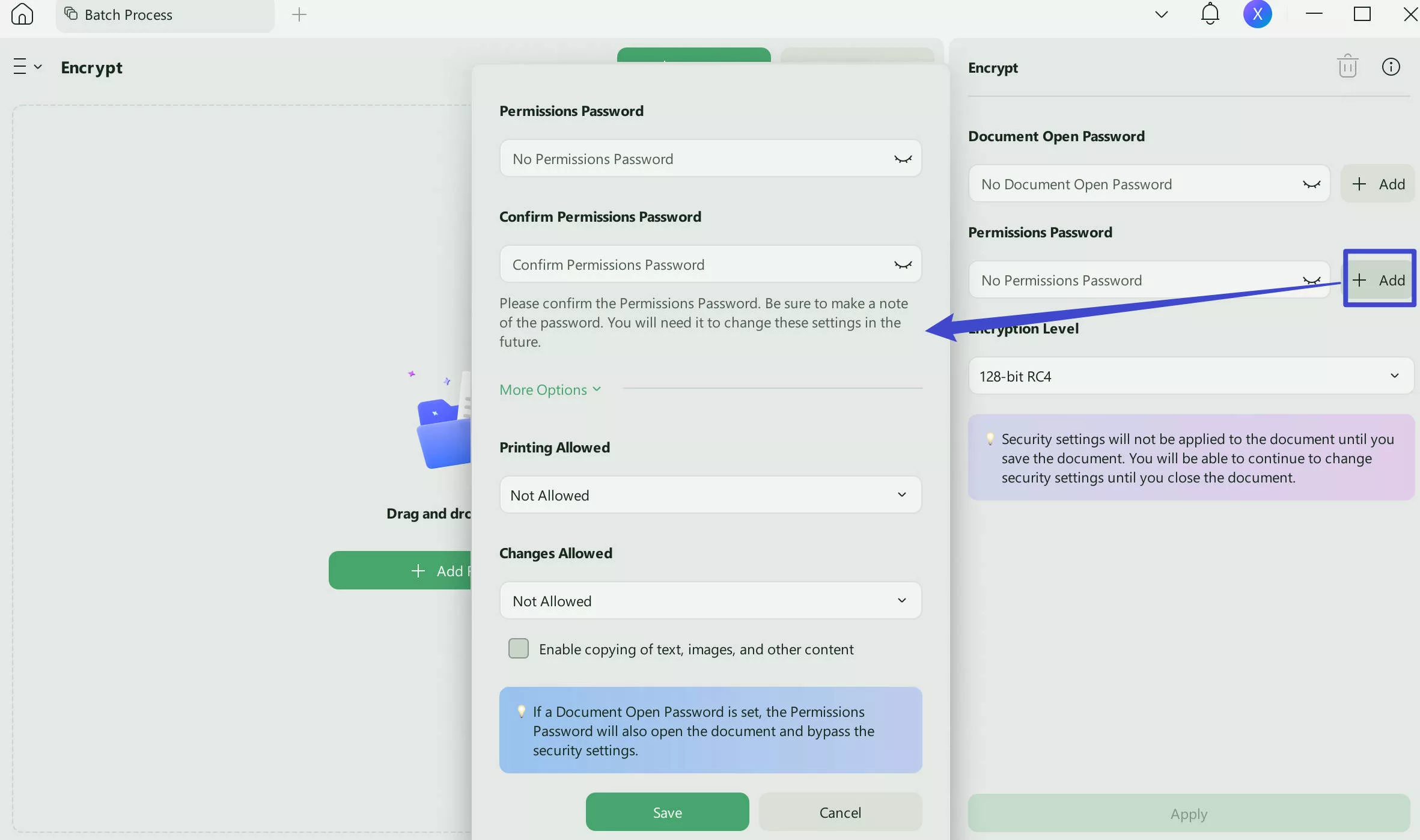Click the plus icon to add new tab
1420x840 pixels.
(x=299, y=14)
